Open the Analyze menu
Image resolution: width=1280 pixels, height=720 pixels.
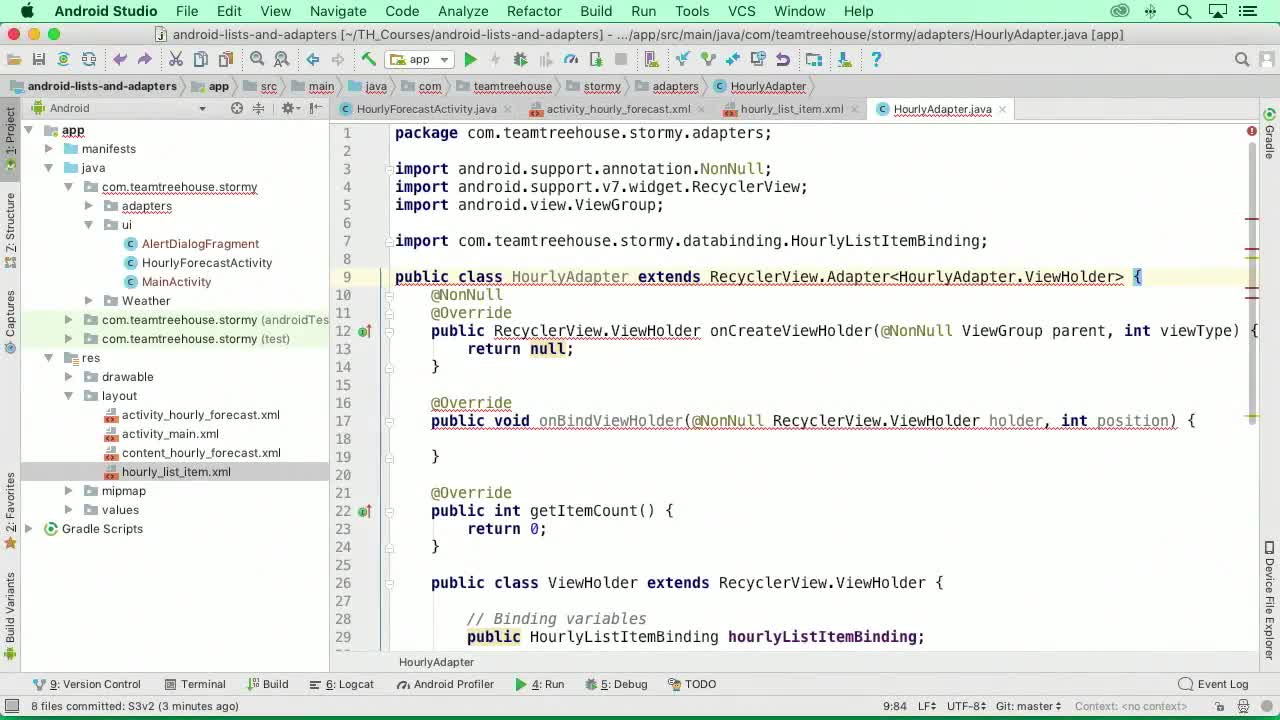[x=463, y=11]
